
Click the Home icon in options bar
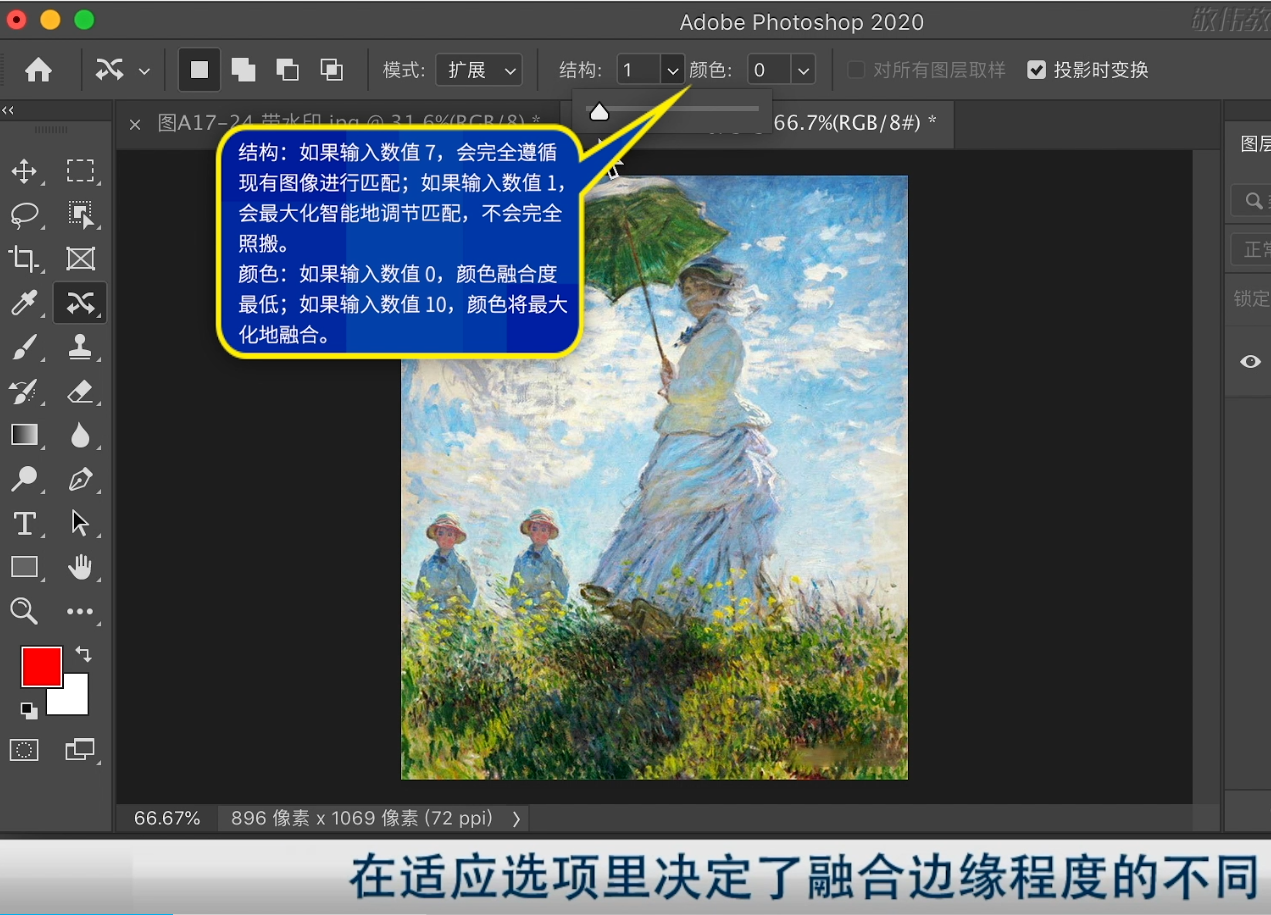[x=38, y=70]
